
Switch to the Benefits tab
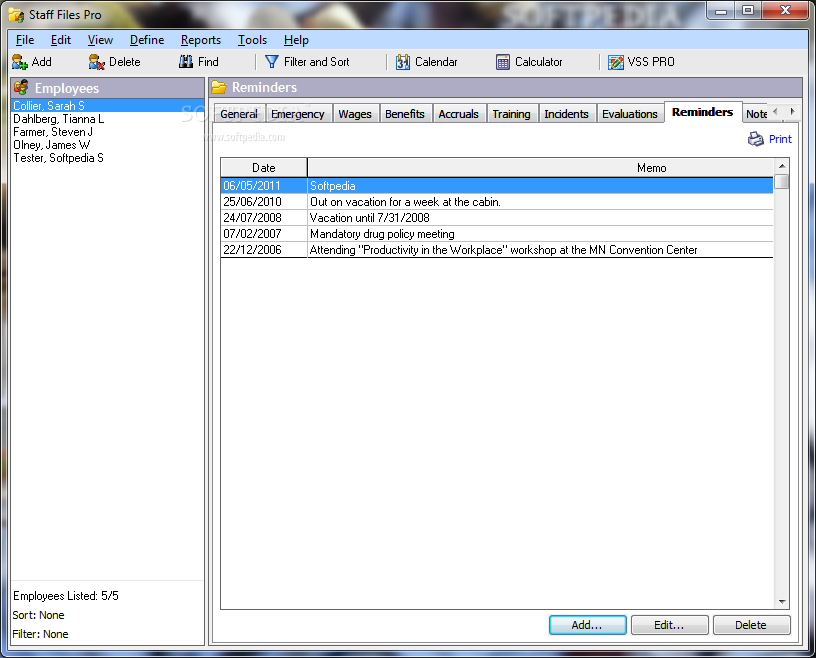tap(405, 114)
